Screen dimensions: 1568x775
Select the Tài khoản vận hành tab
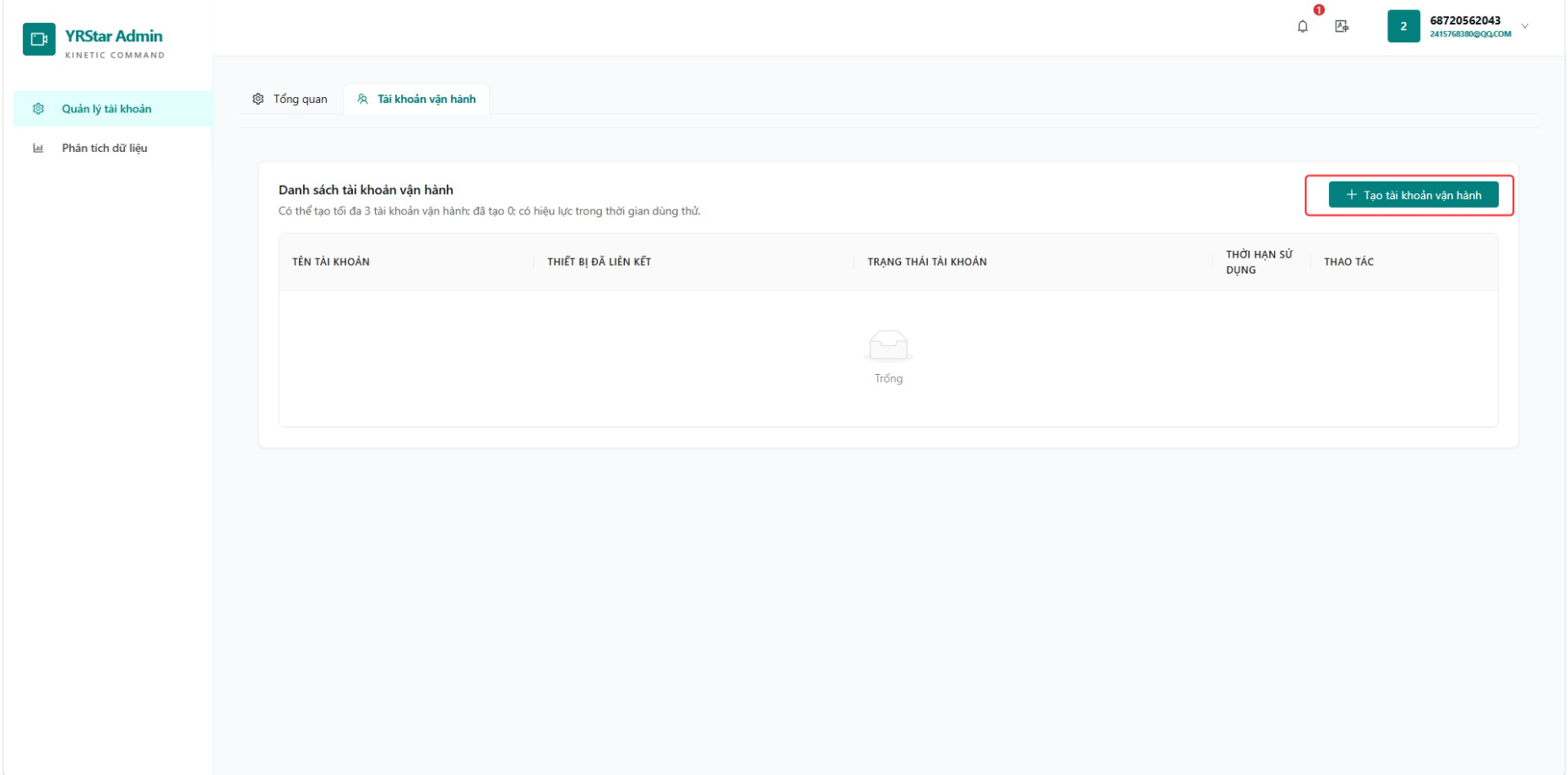pyautogui.click(x=416, y=99)
